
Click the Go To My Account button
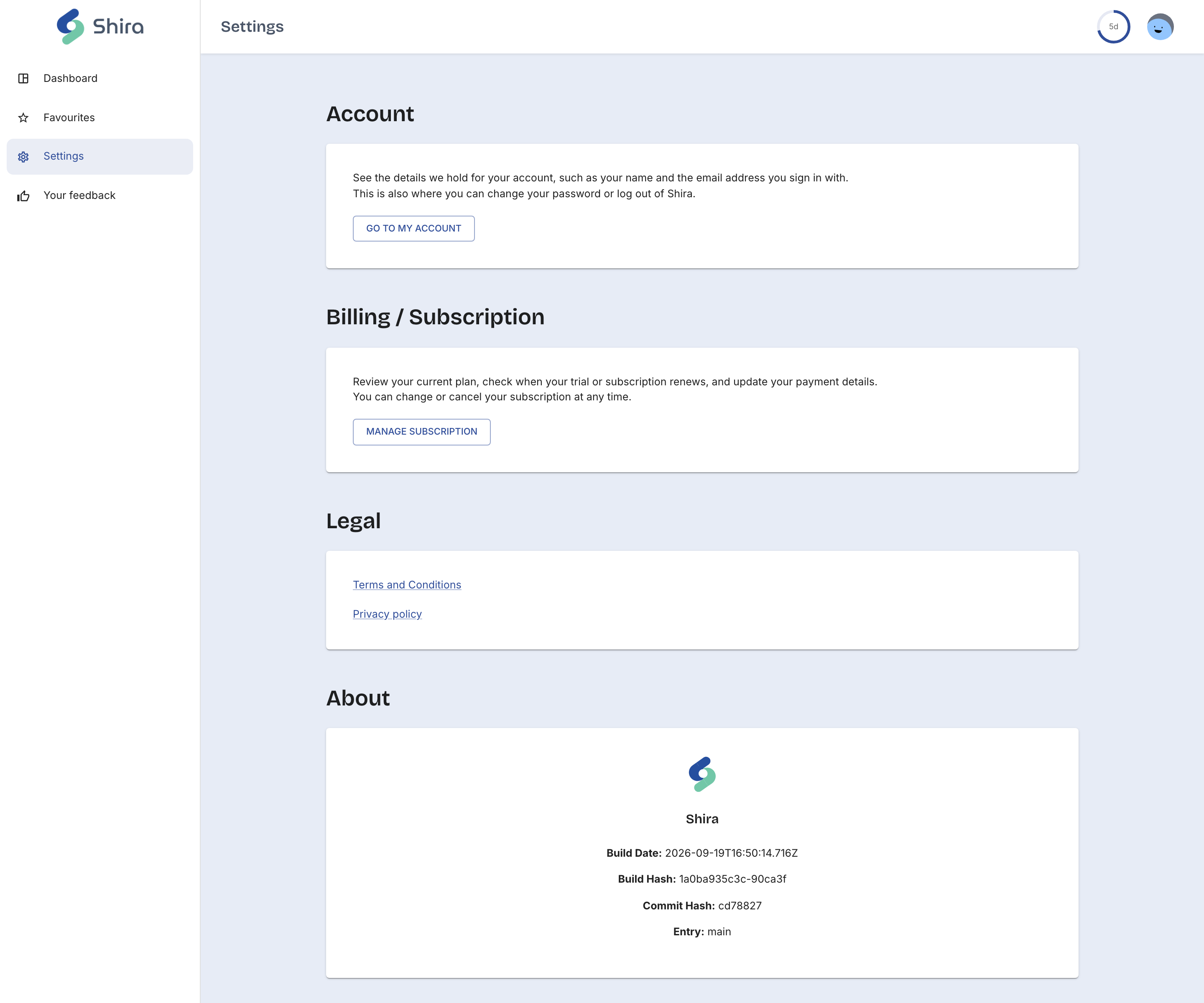[413, 228]
